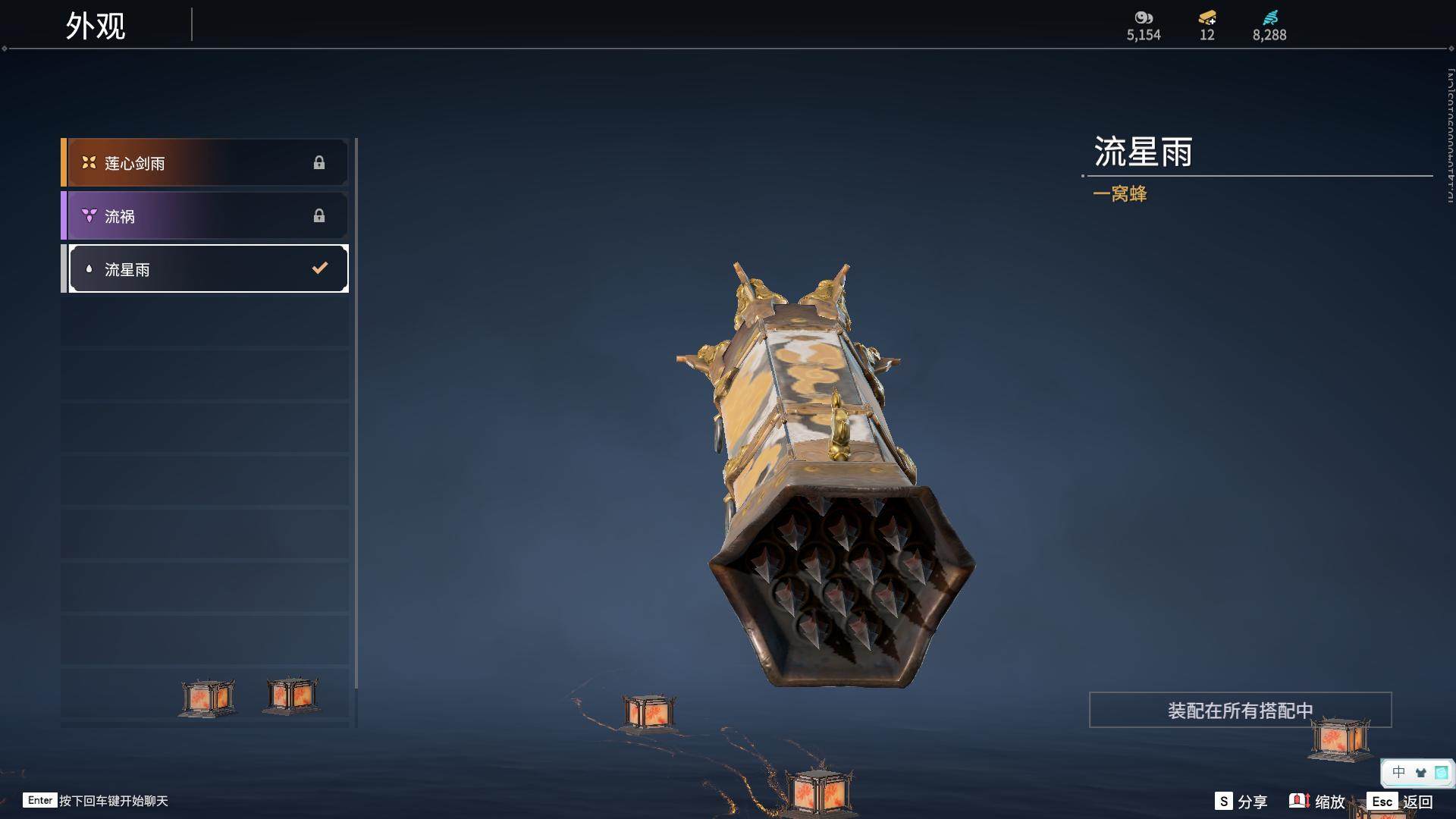1456x819 pixels.
Task: Click the Esc 返回 back button
Action: coord(1401,801)
